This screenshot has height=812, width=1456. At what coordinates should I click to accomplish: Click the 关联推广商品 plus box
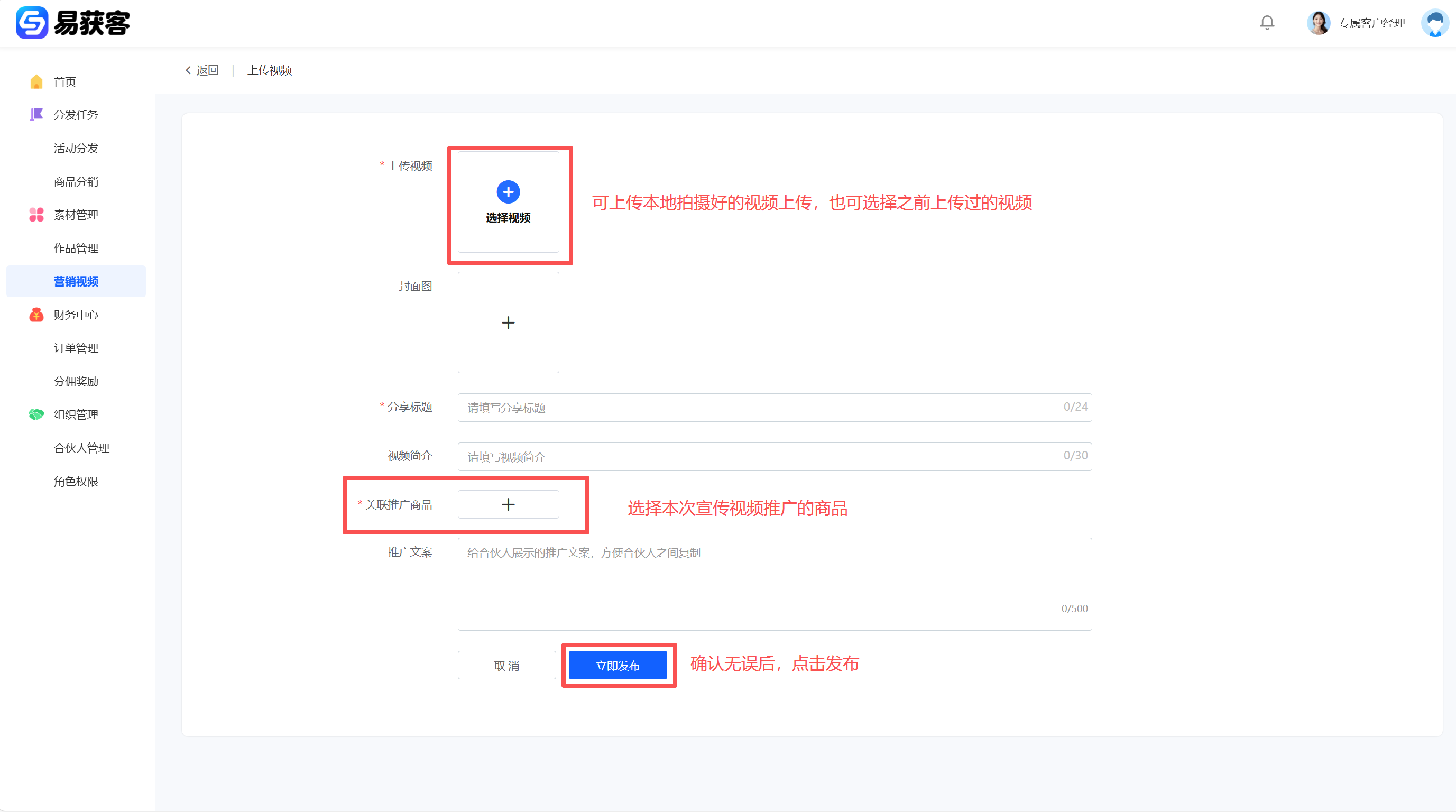[x=508, y=505]
